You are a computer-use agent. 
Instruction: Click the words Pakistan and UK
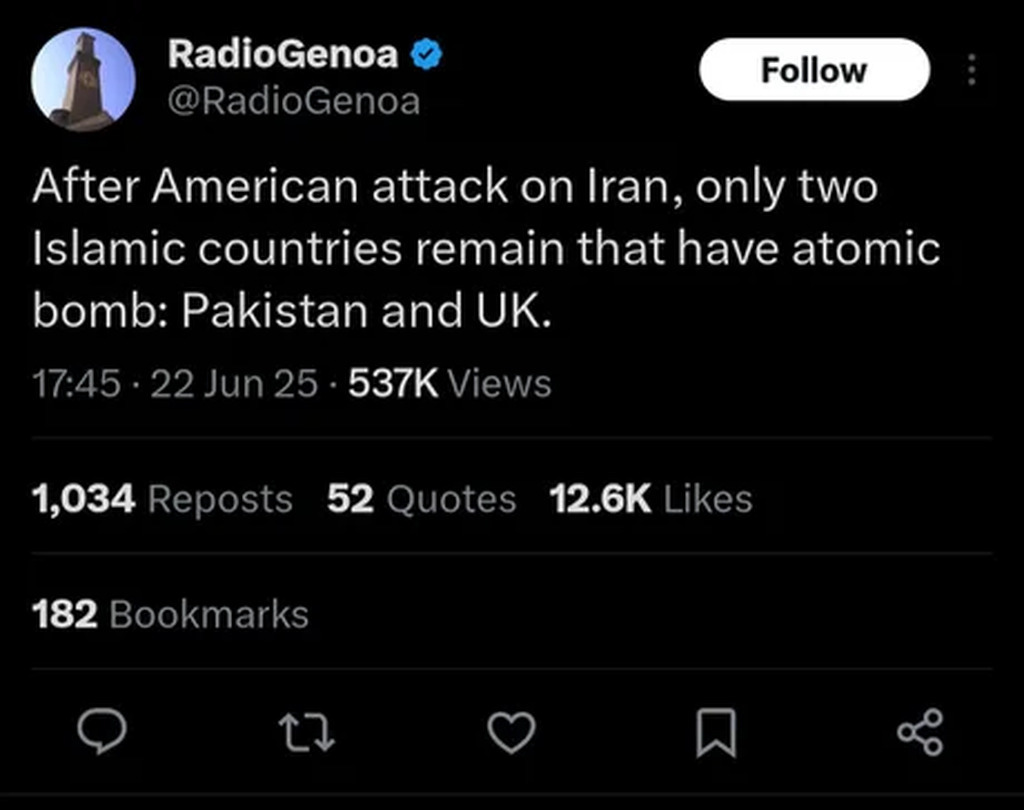pyautogui.click(x=366, y=310)
